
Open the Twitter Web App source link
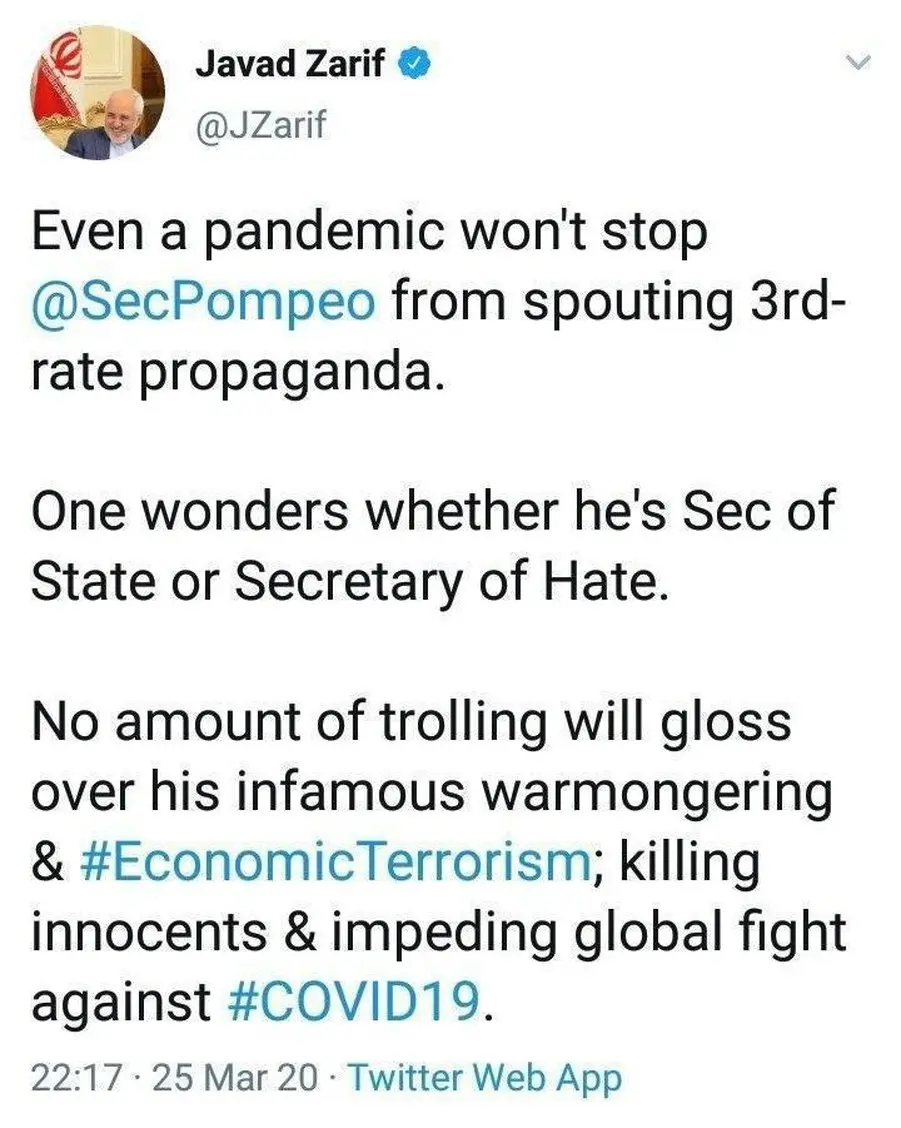pos(485,1078)
